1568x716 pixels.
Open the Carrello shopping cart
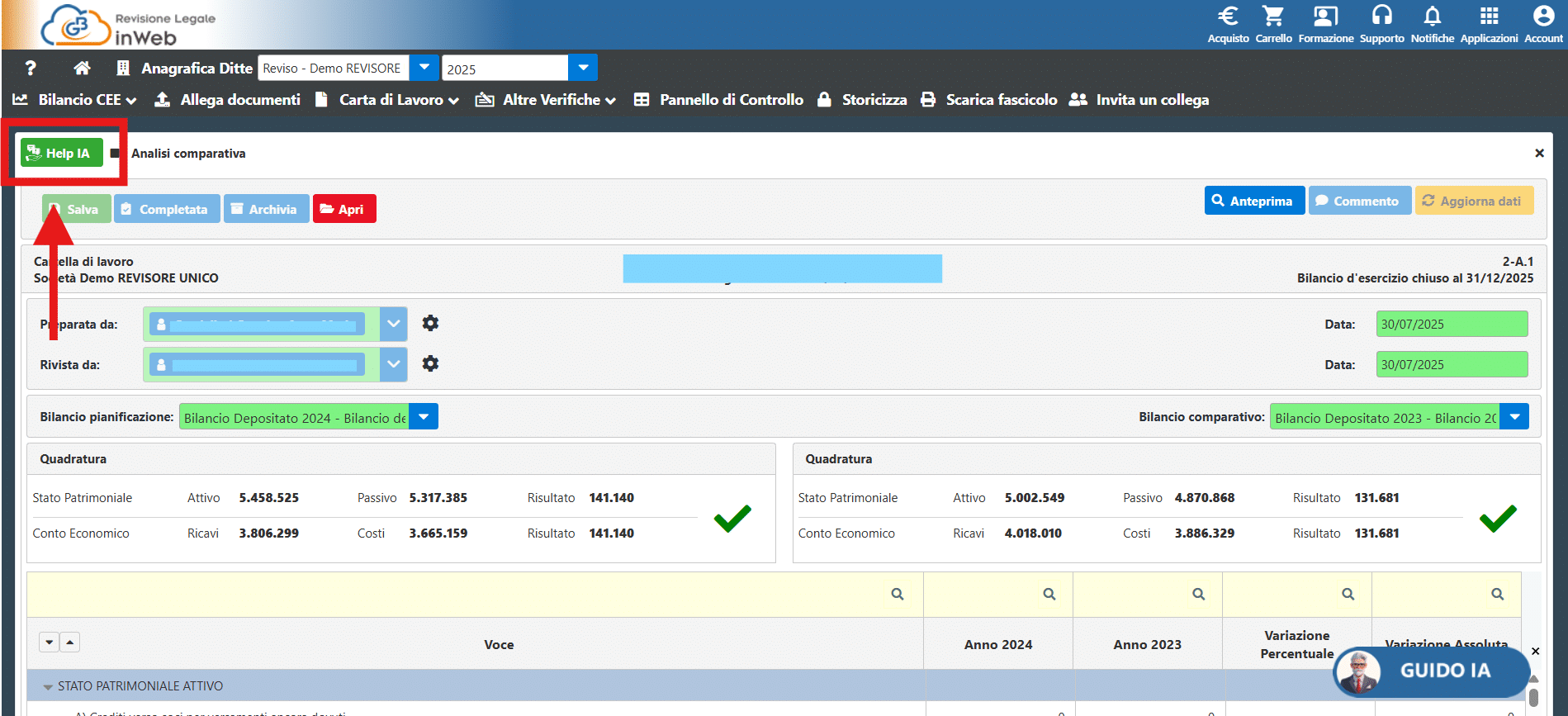pyautogui.click(x=1273, y=17)
